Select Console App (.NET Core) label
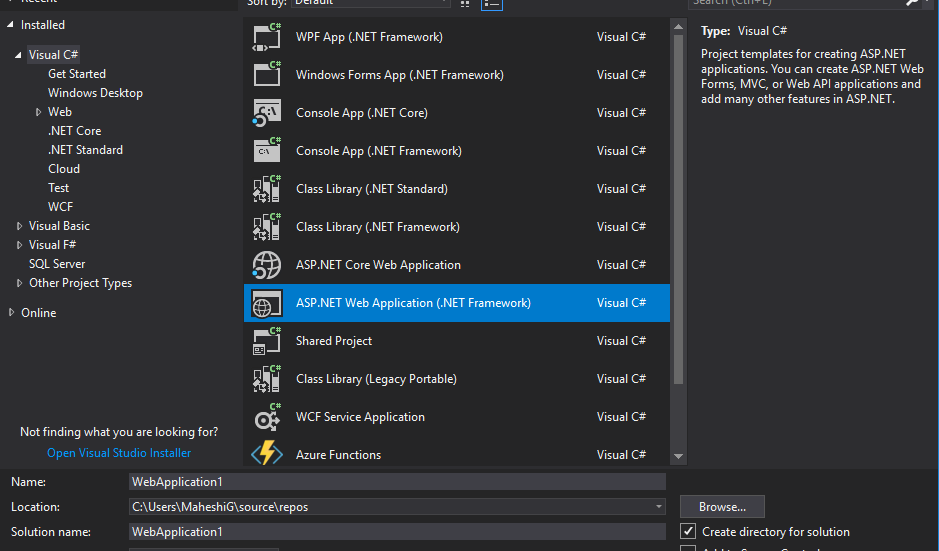The width and height of the screenshot is (939, 551). [362, 113]
